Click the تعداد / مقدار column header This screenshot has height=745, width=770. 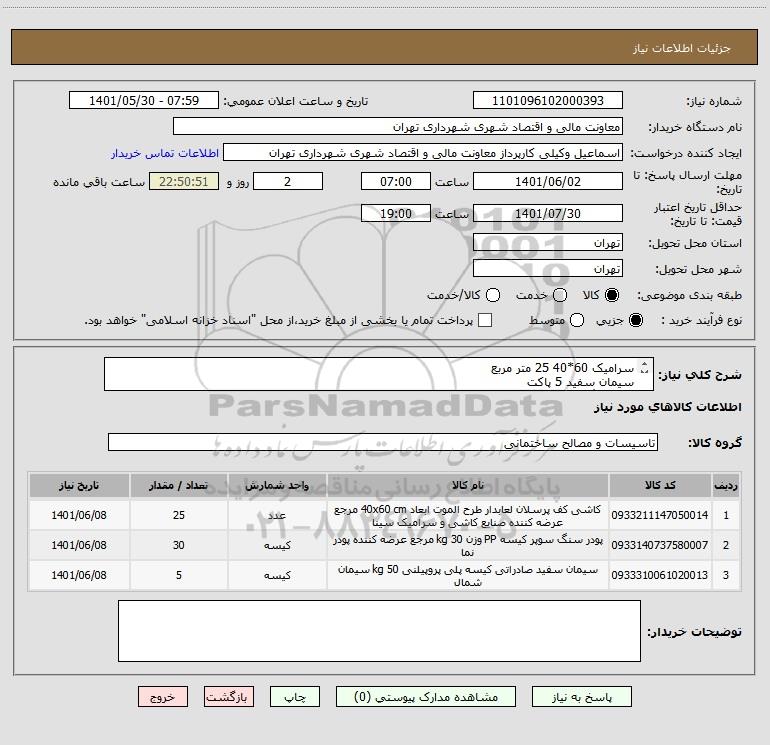tap(179, 485)
